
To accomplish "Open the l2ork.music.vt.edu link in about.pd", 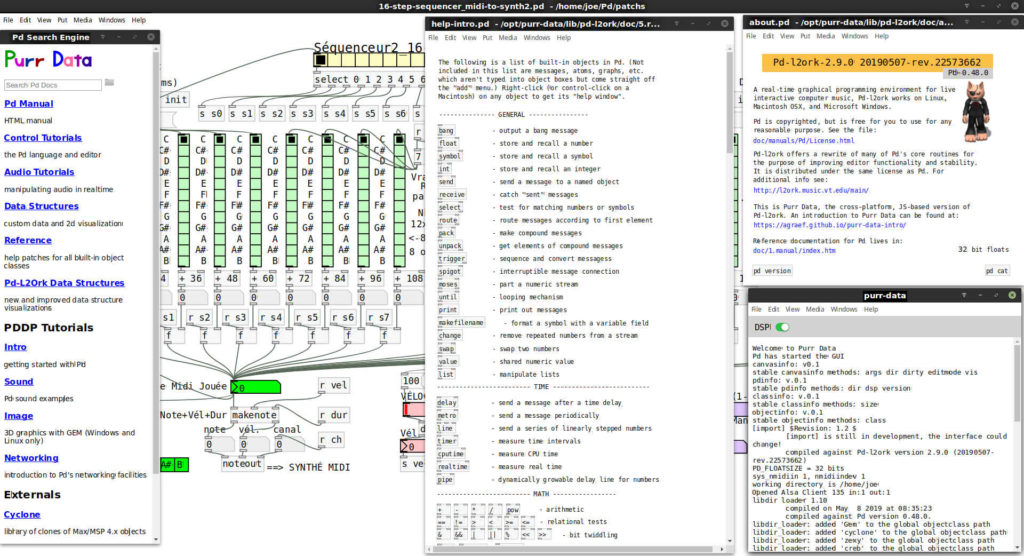I will pyautogui.click(x=810, y=190).
